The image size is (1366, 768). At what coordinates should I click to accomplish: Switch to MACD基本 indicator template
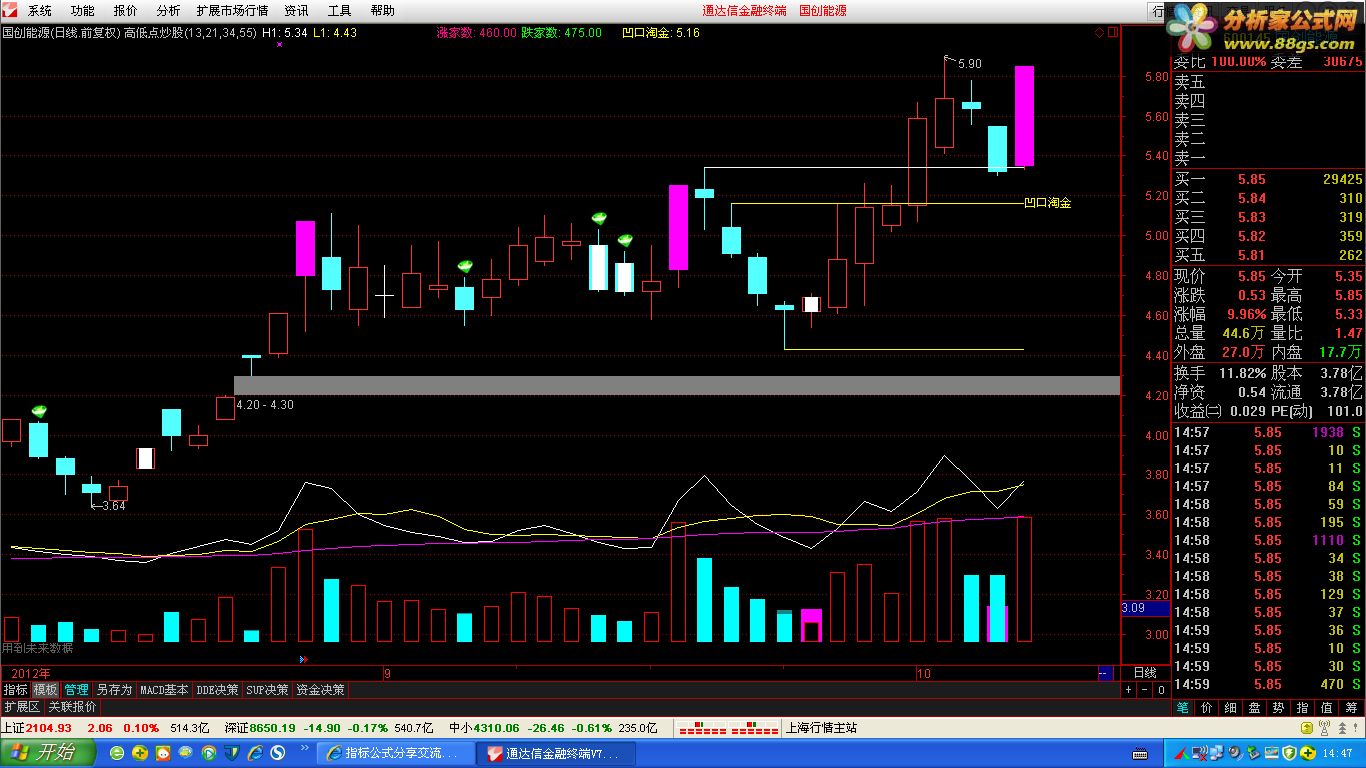(164, 690)
